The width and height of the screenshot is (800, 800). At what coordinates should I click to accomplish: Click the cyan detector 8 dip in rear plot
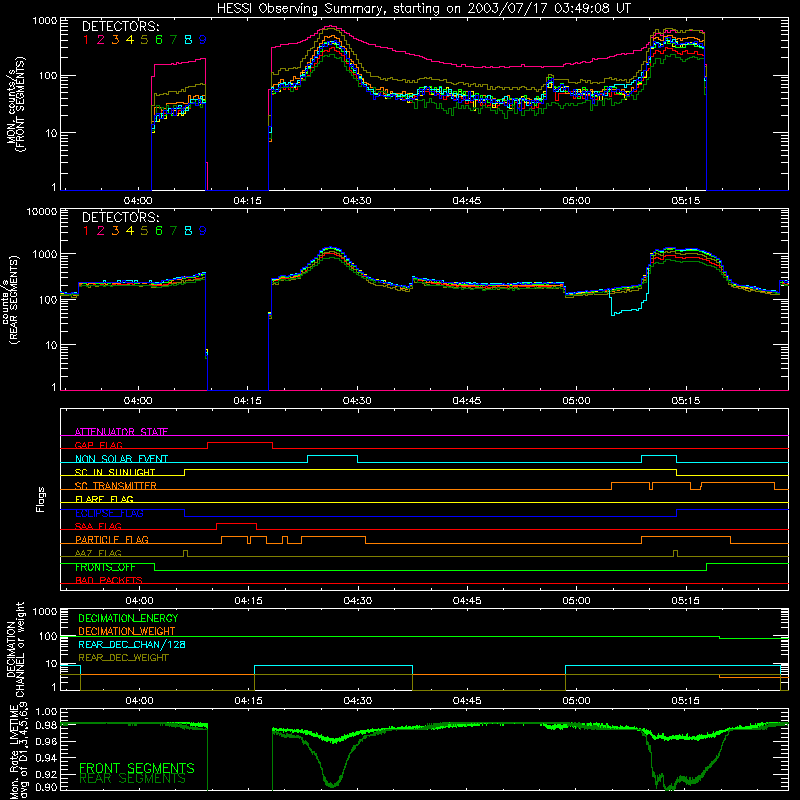tap(628, 310)
